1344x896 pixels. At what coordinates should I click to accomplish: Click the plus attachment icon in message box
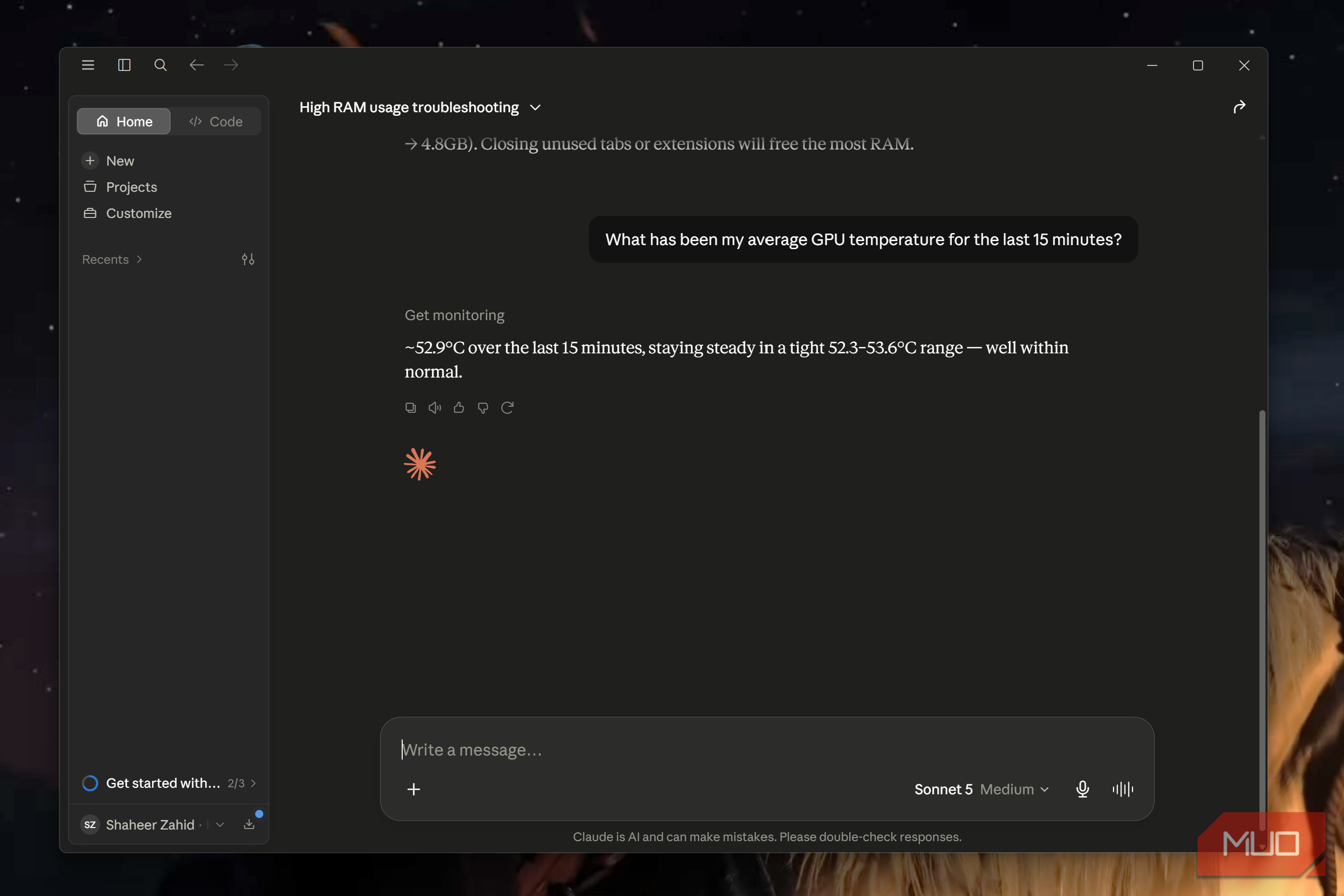click(x=414, y=789)
